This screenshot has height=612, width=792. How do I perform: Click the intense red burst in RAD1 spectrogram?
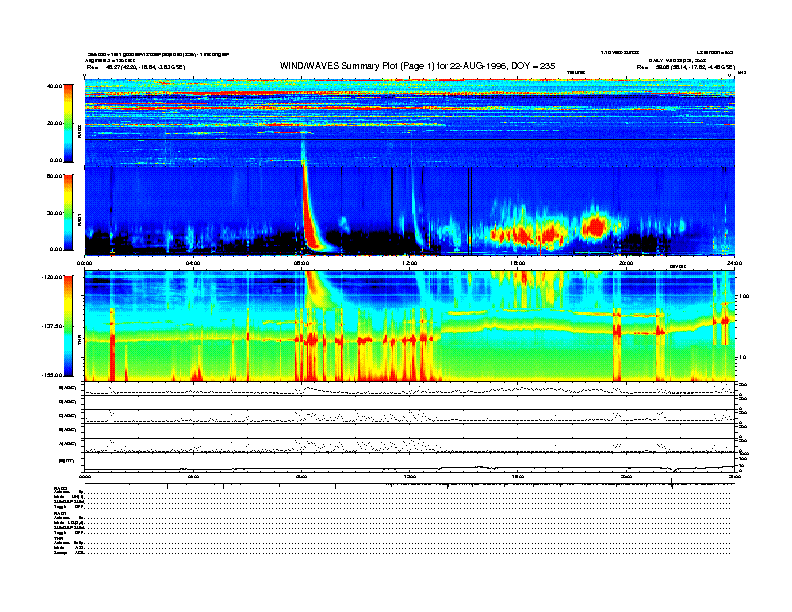(311, 217)
